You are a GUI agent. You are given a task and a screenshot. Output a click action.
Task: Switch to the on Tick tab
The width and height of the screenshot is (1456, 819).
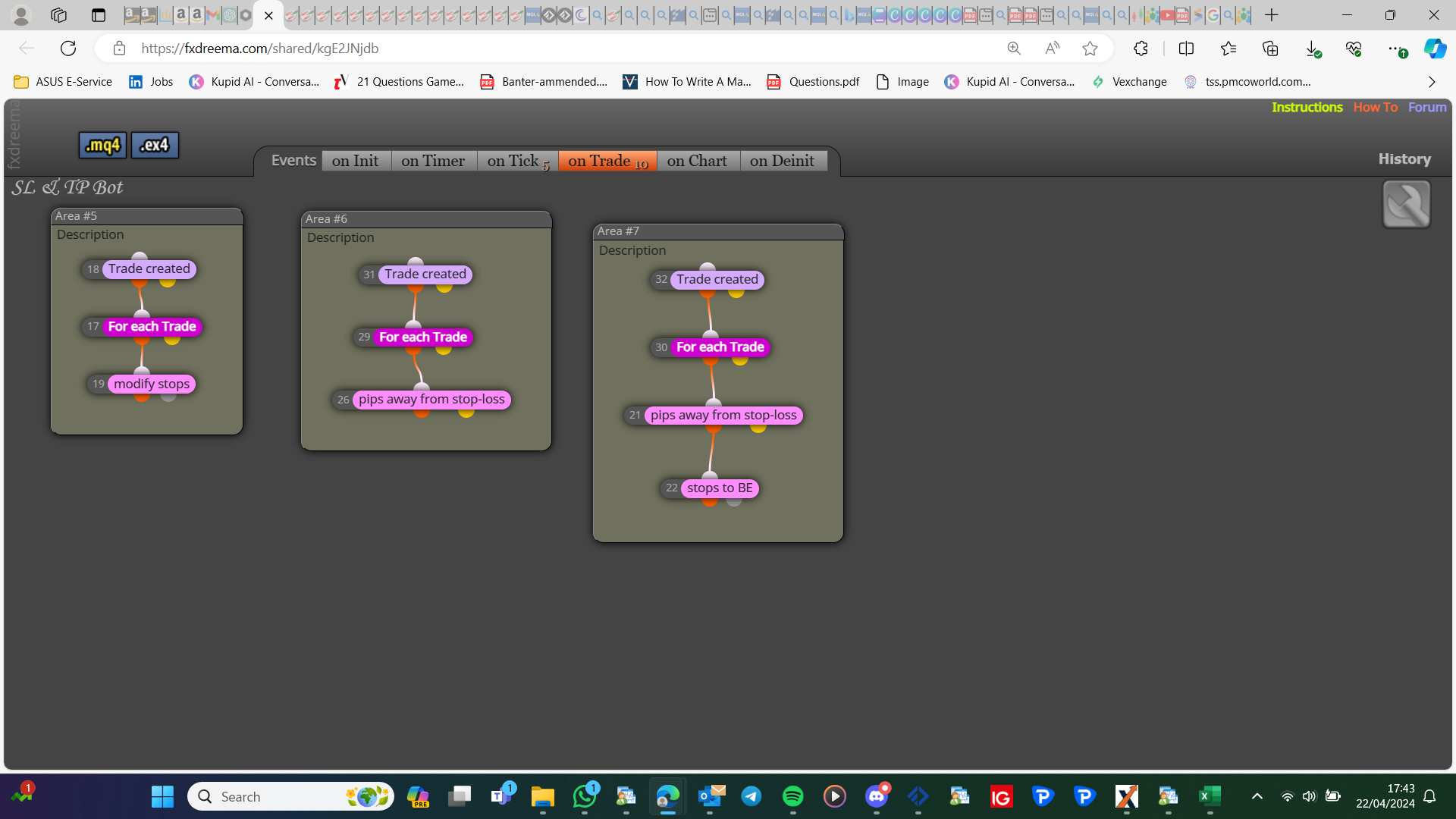(x=518, y=161)
